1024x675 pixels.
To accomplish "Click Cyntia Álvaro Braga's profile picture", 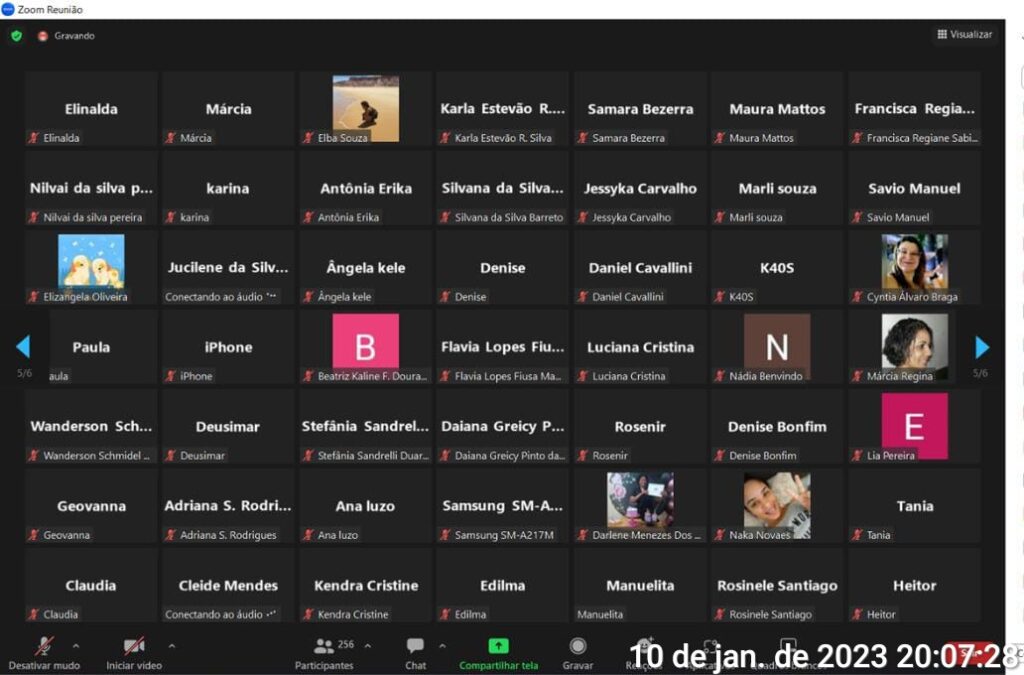I will pos(914,262).
